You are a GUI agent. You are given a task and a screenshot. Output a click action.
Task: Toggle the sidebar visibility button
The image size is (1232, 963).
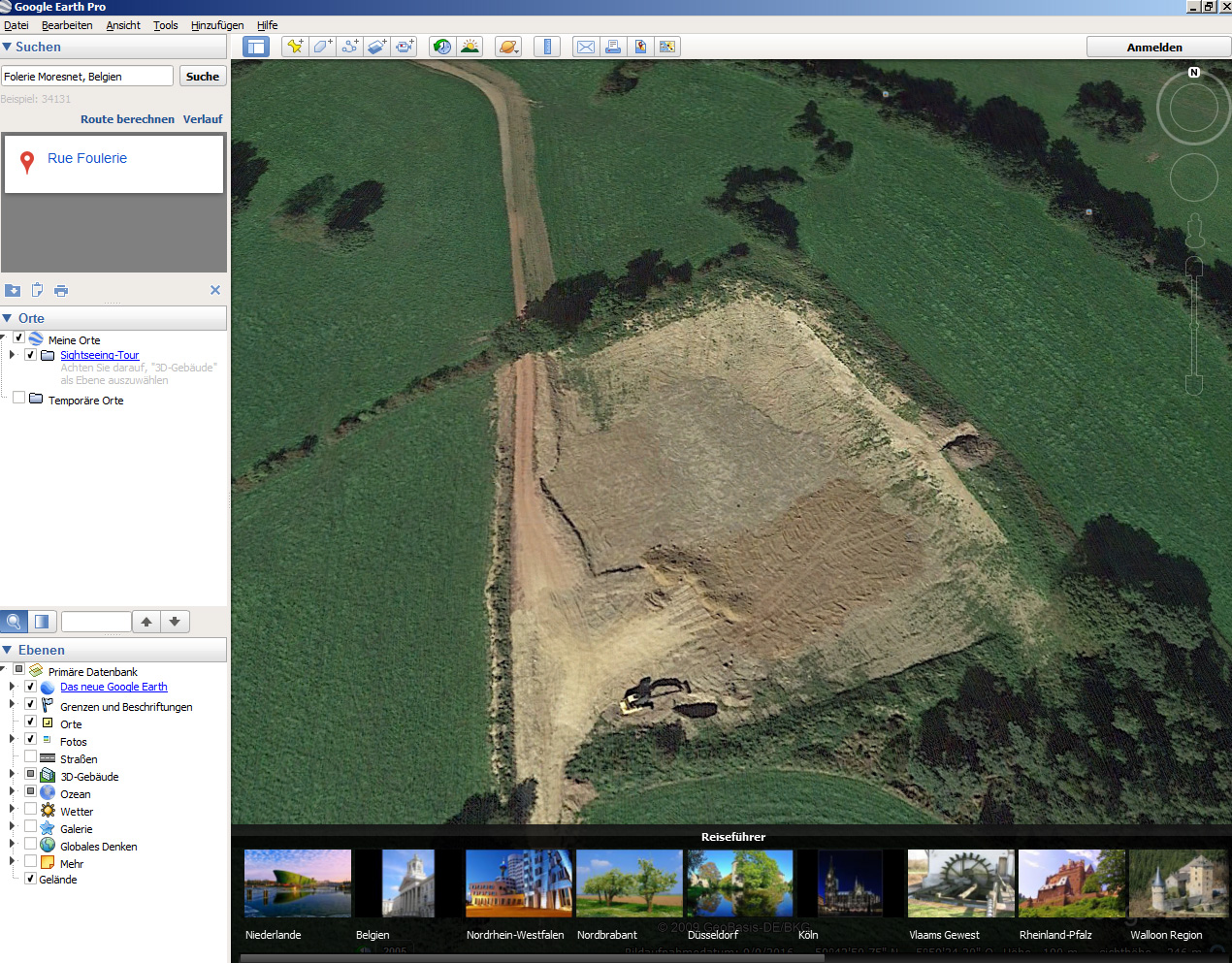point(256,47)
